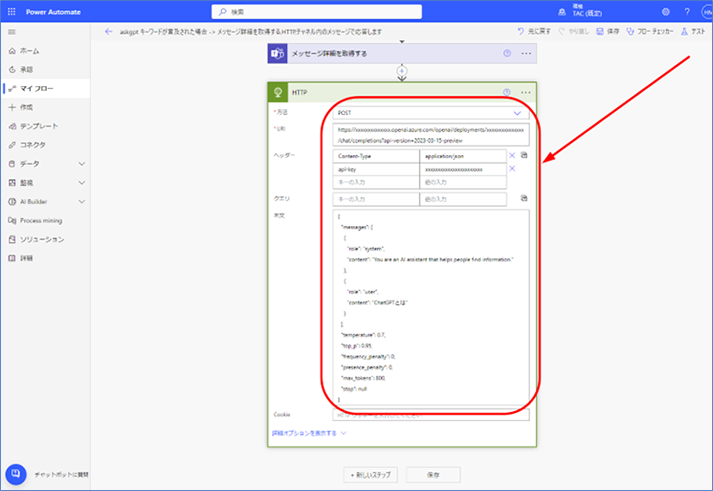Click the 本文 body JSON text area

coord(431,307)
